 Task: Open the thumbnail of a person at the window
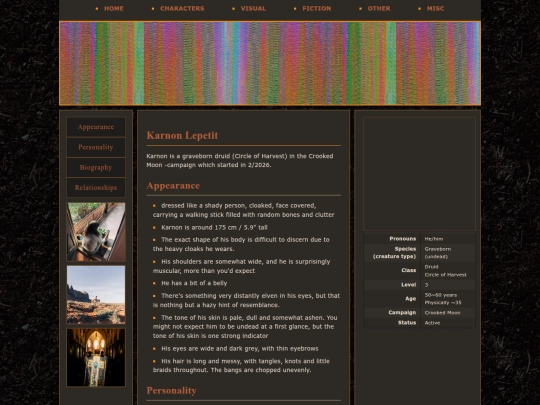point(96,232)
